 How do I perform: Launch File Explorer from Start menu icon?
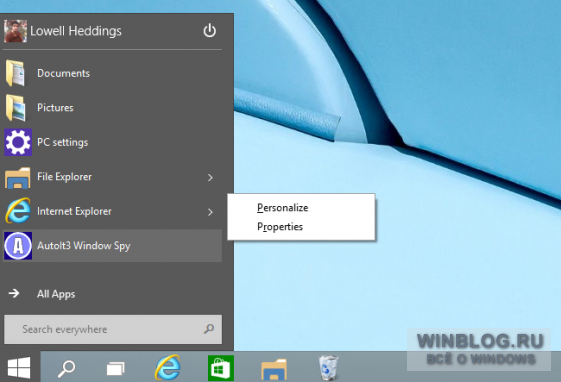pyautogui.click(x=18, y=177)
